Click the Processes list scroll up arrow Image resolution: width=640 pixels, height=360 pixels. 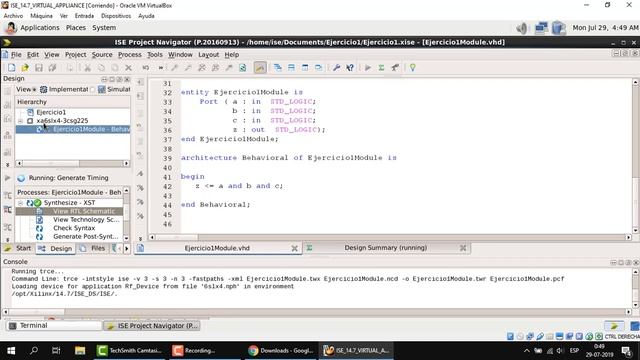tap(127, 191)
